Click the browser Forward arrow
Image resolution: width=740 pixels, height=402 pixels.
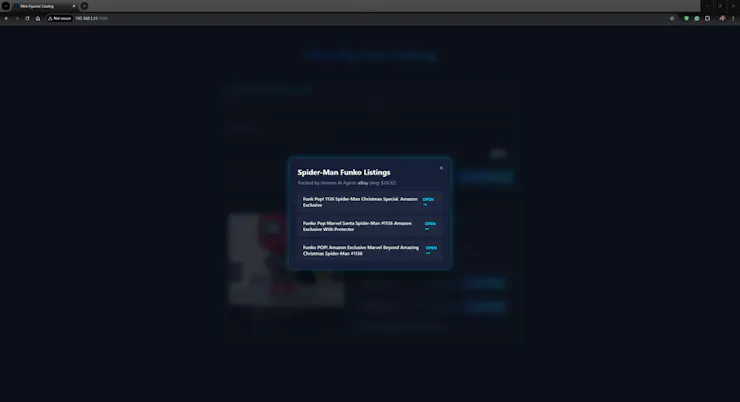[17, 18]
